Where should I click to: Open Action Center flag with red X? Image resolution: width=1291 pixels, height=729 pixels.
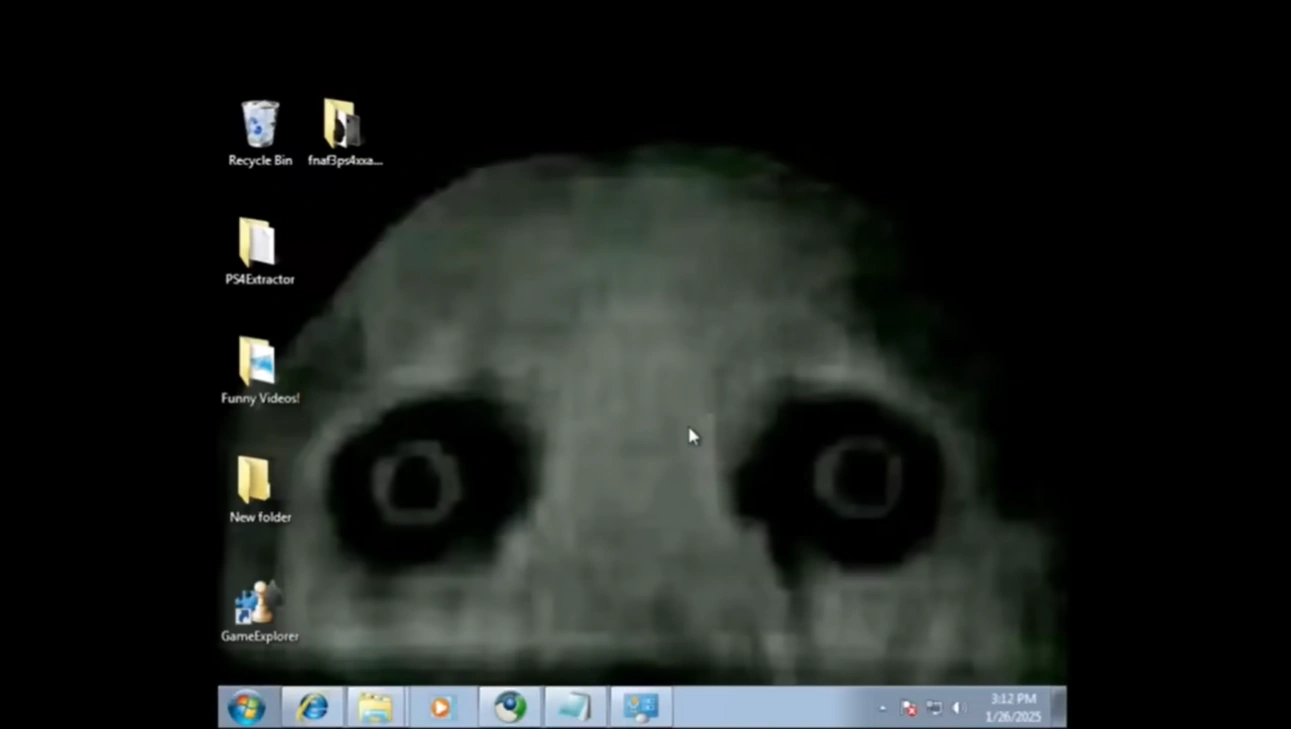pyautogui.click(x=908, y=709)
